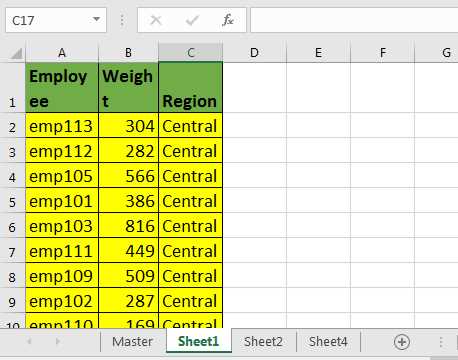458x360 pixels.
Task: Click the Region header cell
Action: coord(191,88)
